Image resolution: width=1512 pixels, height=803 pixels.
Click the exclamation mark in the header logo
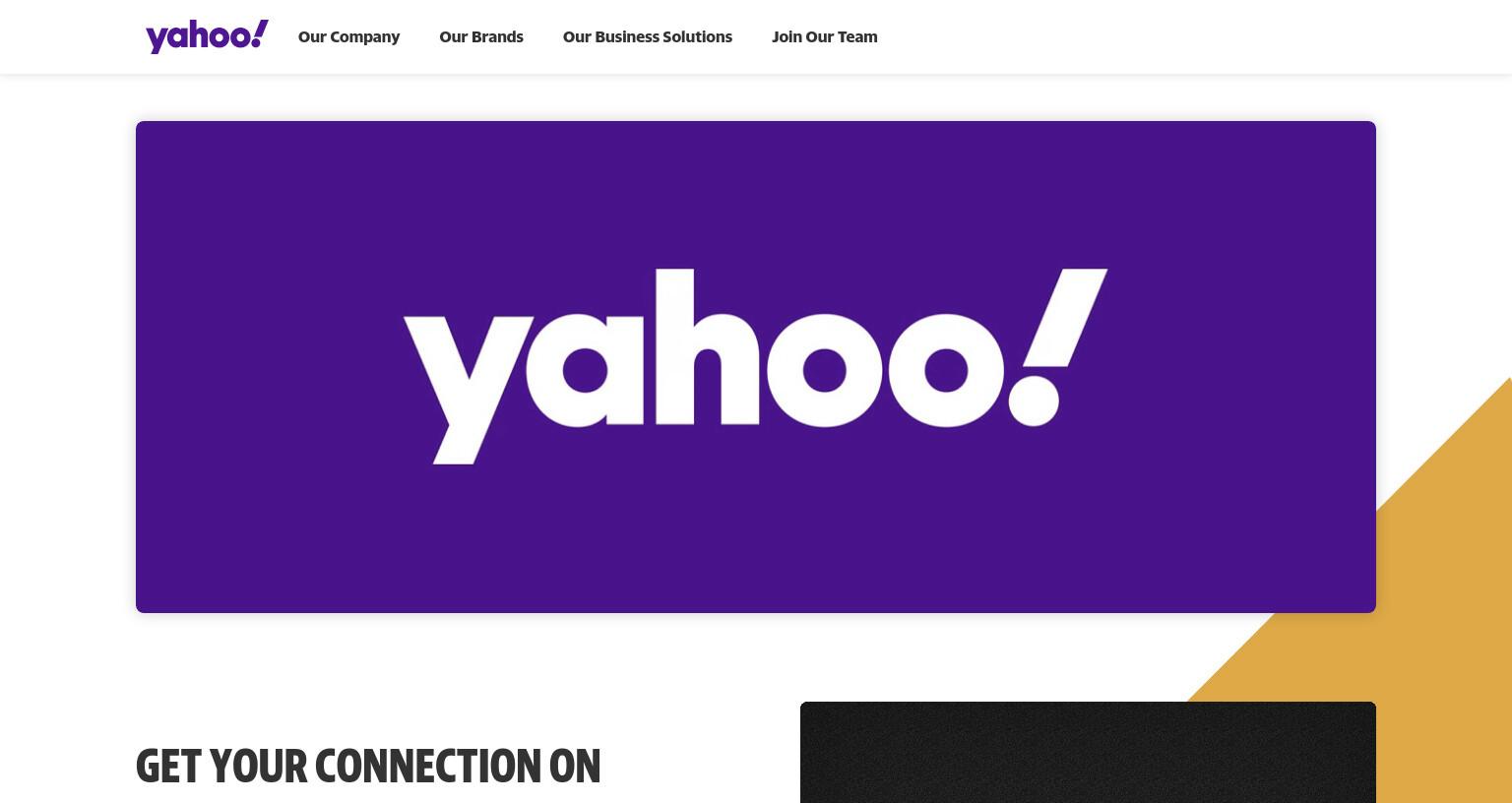tap(258, 32)
